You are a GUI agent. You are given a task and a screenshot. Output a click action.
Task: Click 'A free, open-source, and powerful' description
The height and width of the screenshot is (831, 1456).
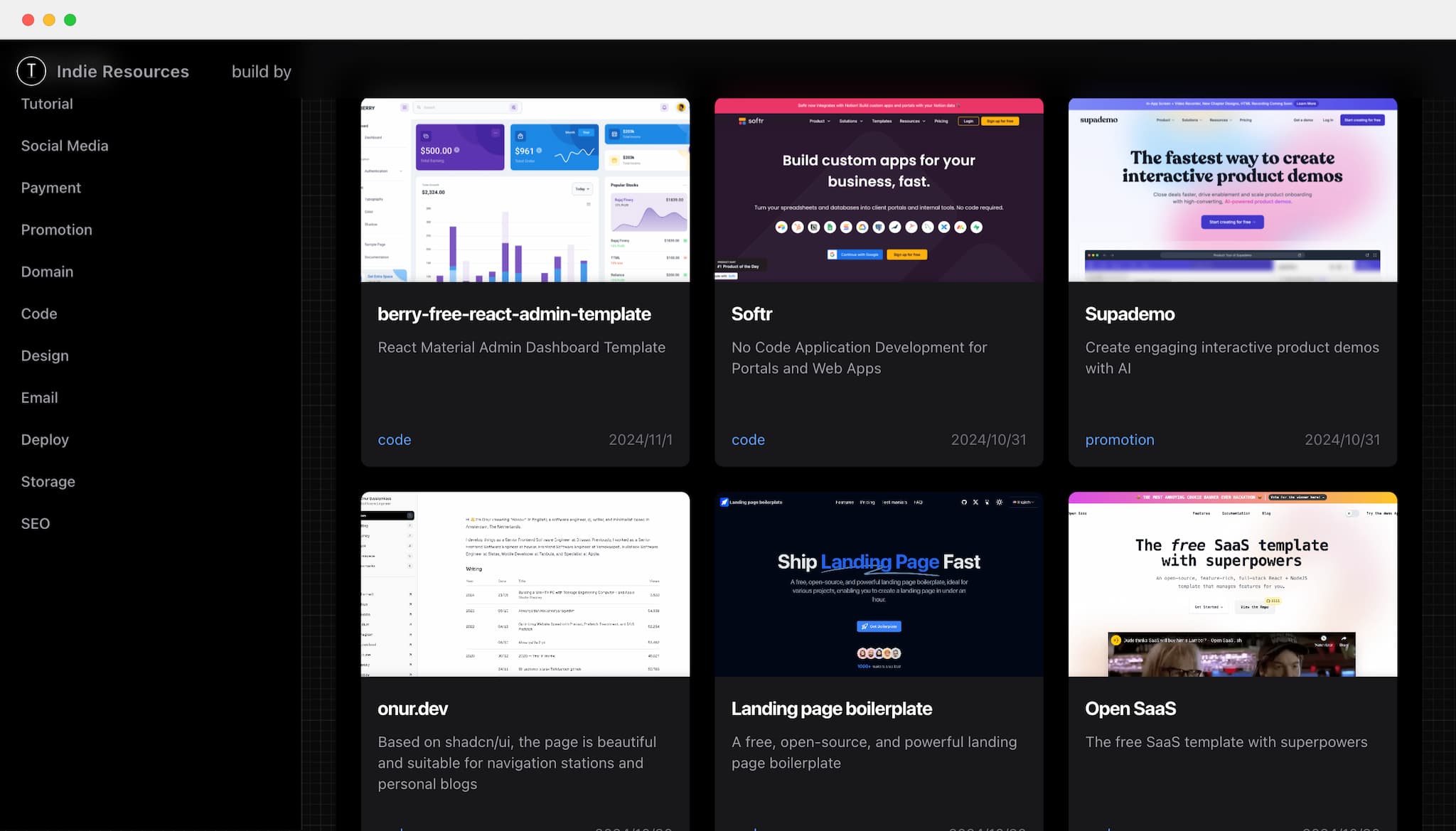[874, 752]
